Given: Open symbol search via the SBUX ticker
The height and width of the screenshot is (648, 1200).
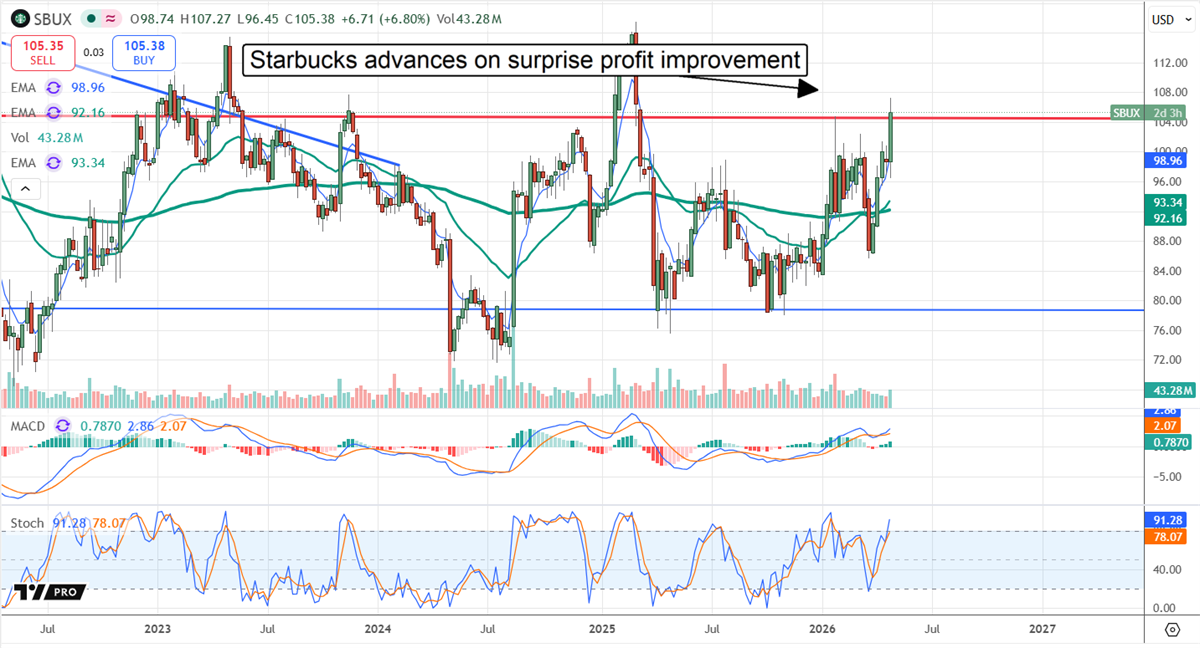Looking at the screenshot, I should 55,19.
